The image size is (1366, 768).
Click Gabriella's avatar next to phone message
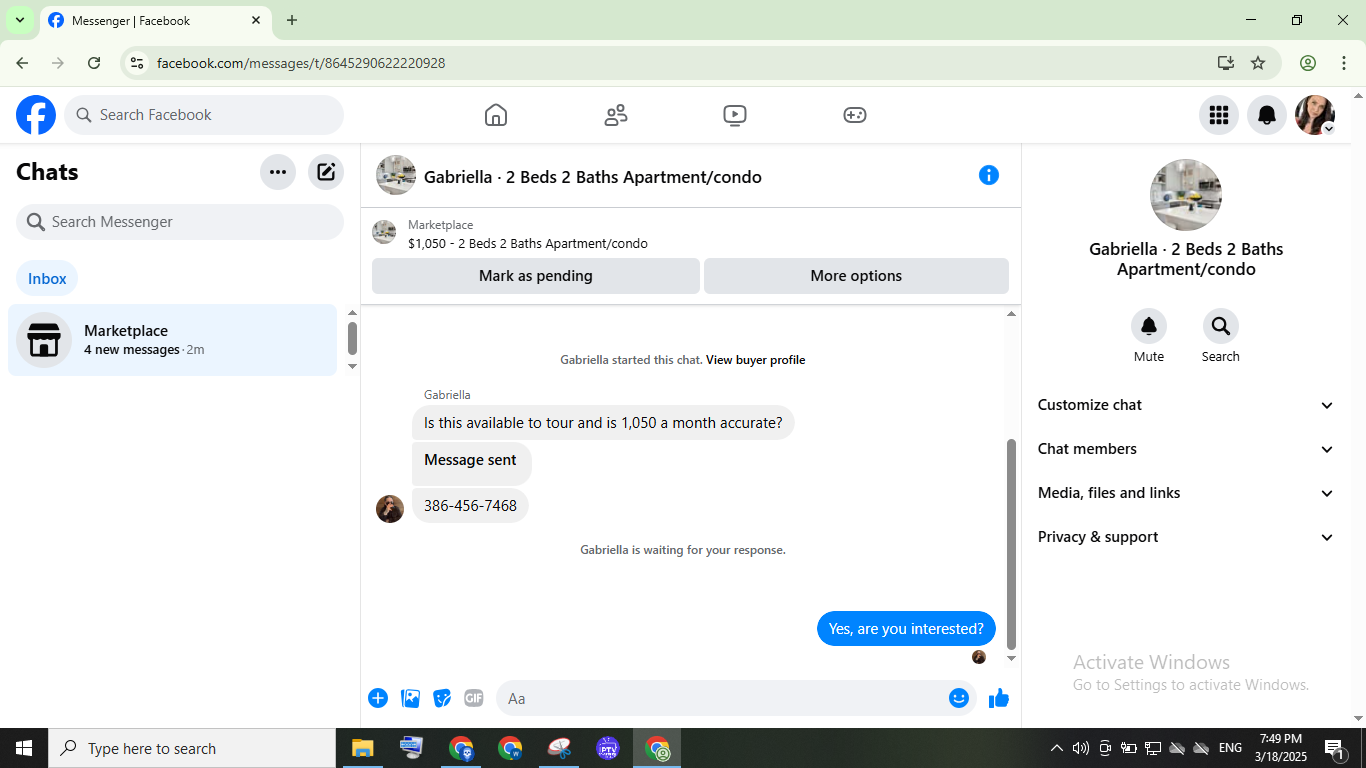pyautogui.click(x=390, y=508)
